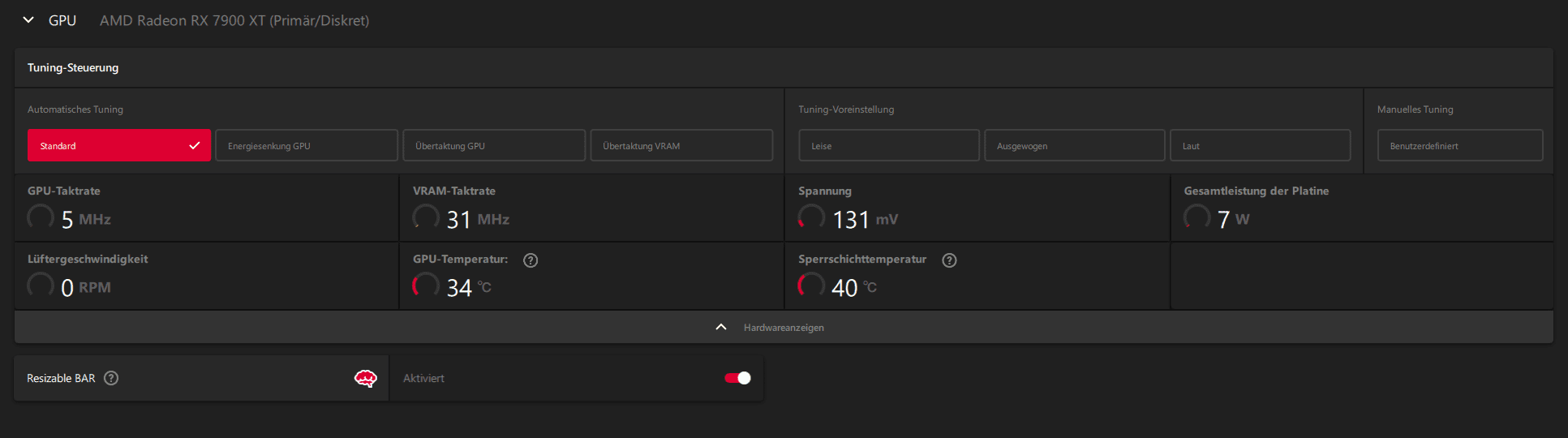Viewport: 1568px width, 438px height.
Task: Click the Lüftergeschwindigkeit gauge icon
Action: click(x=41, y=286)
